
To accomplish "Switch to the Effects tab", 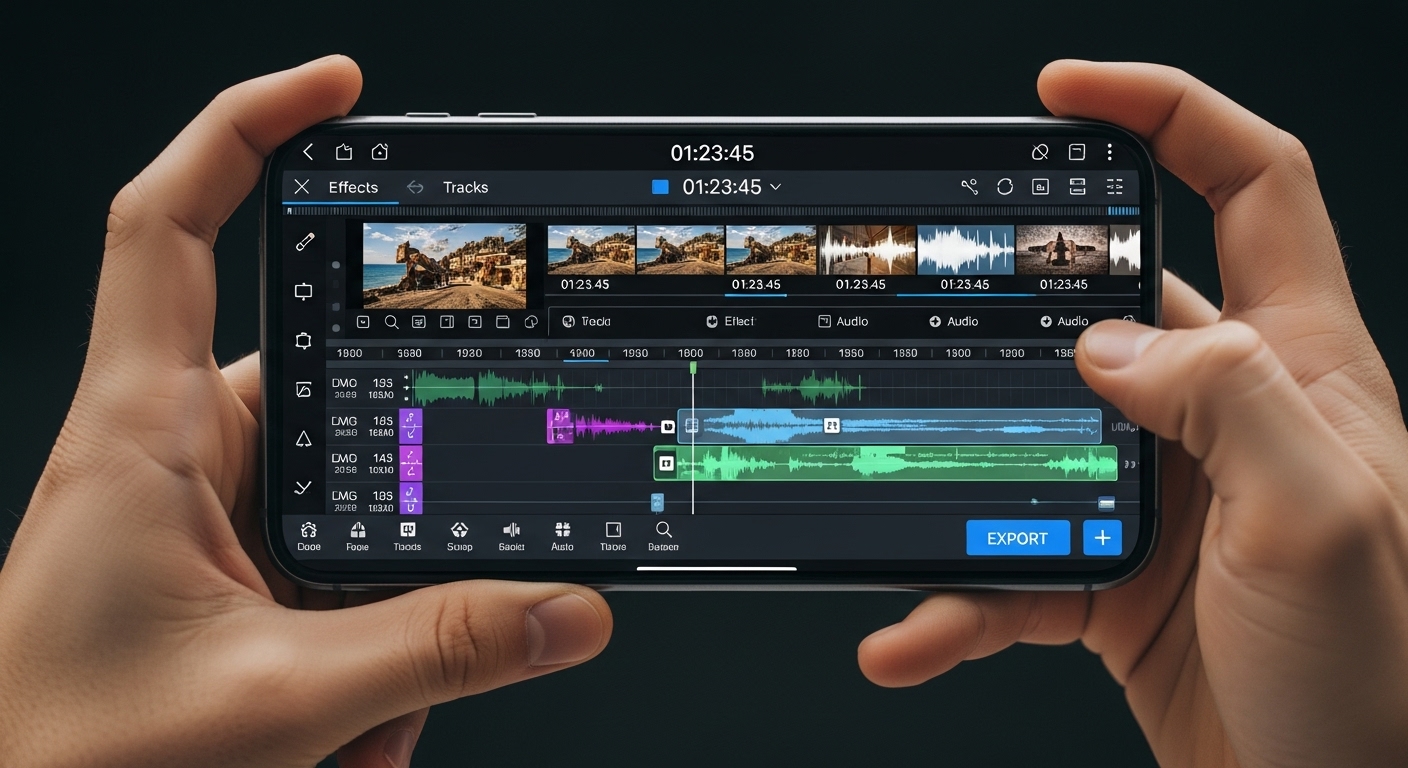I will [x=353, y=187].
